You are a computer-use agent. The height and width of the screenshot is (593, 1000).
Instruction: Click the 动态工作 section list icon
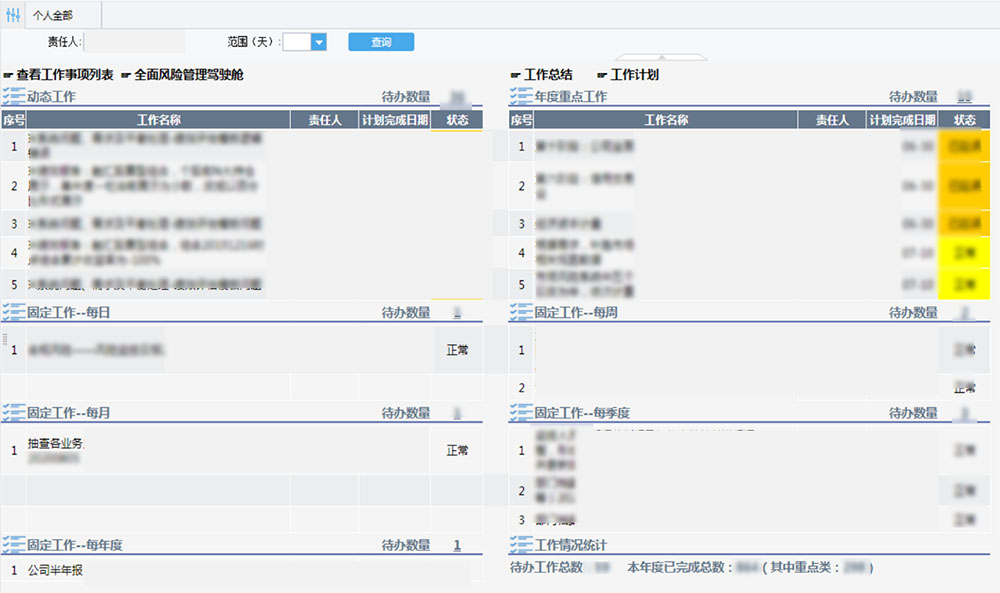click(x=13, y=97)
